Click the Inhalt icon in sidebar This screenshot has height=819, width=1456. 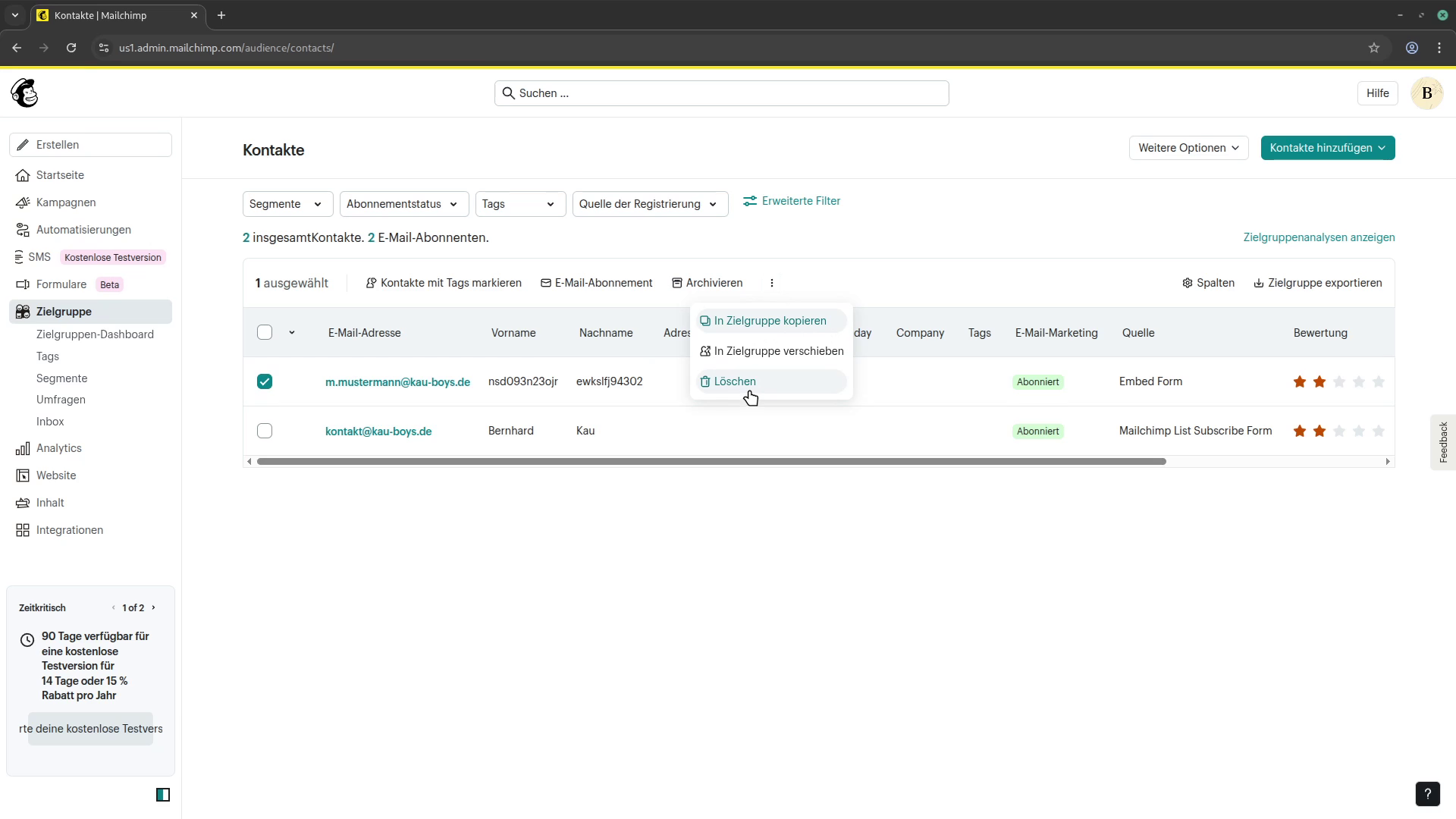point(23,503)
